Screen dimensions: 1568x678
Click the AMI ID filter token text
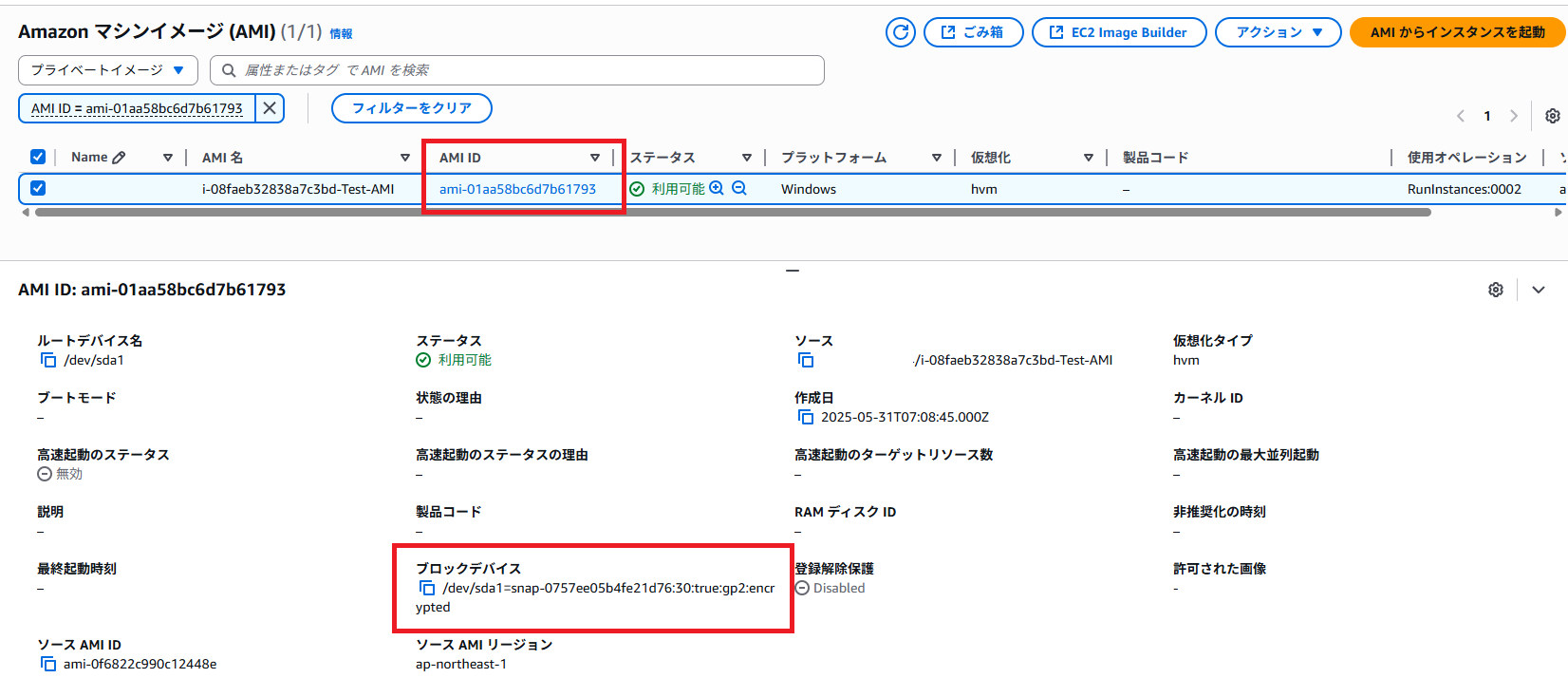(137, 108)
